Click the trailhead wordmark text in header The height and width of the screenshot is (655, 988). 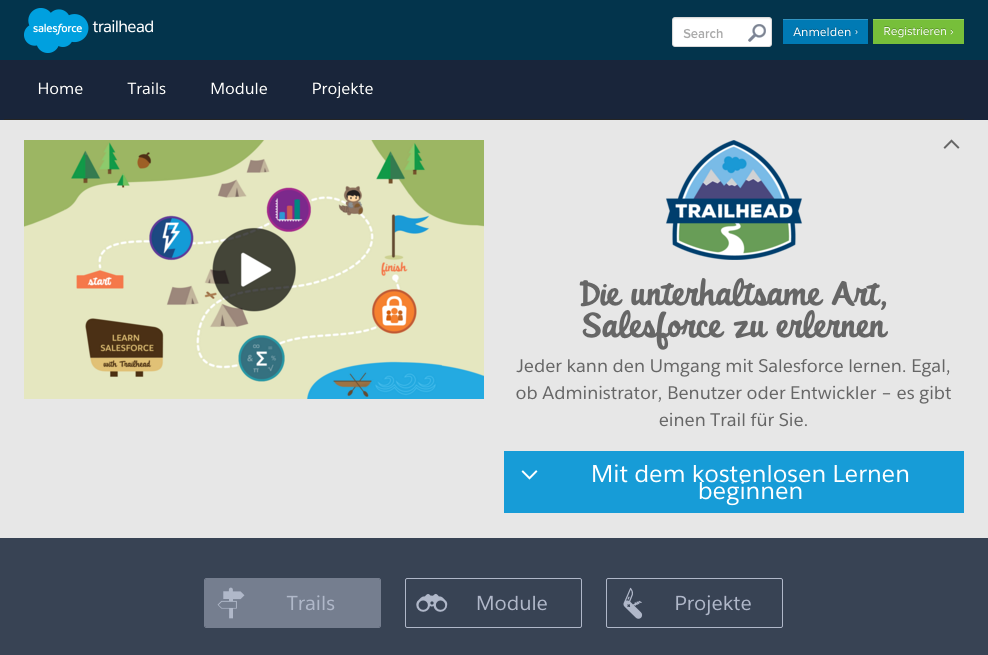click(x=124, y=26)
